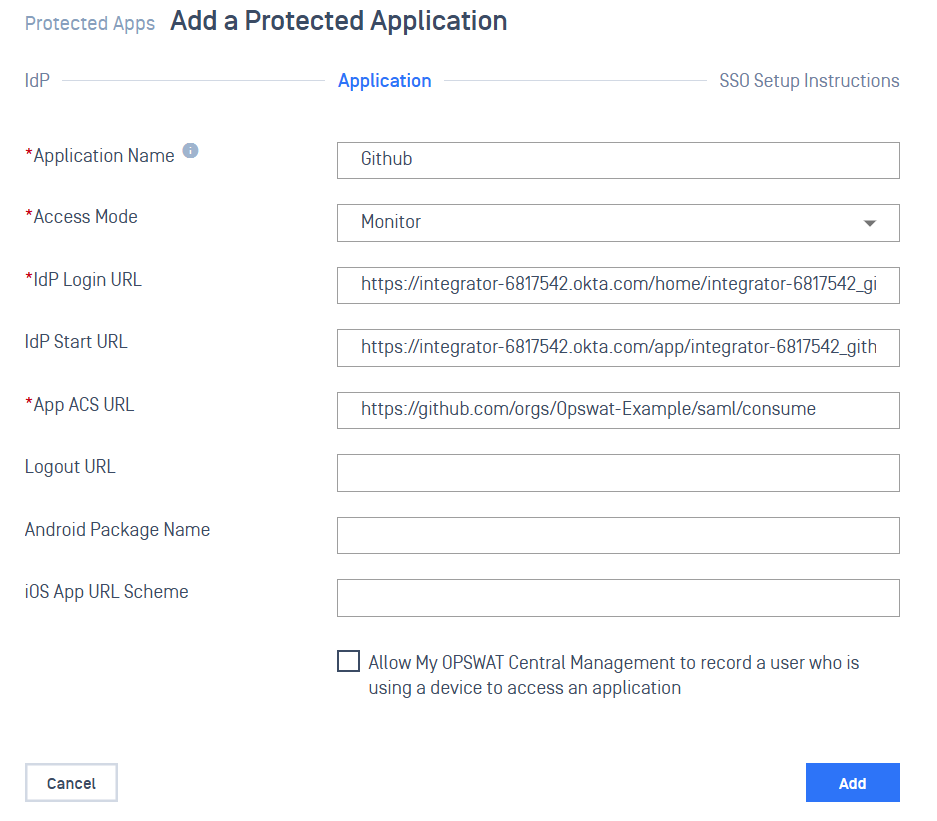The image size is (937, 821).
Task: Open the Monitor access mode combo box
Action: point(600,223)
